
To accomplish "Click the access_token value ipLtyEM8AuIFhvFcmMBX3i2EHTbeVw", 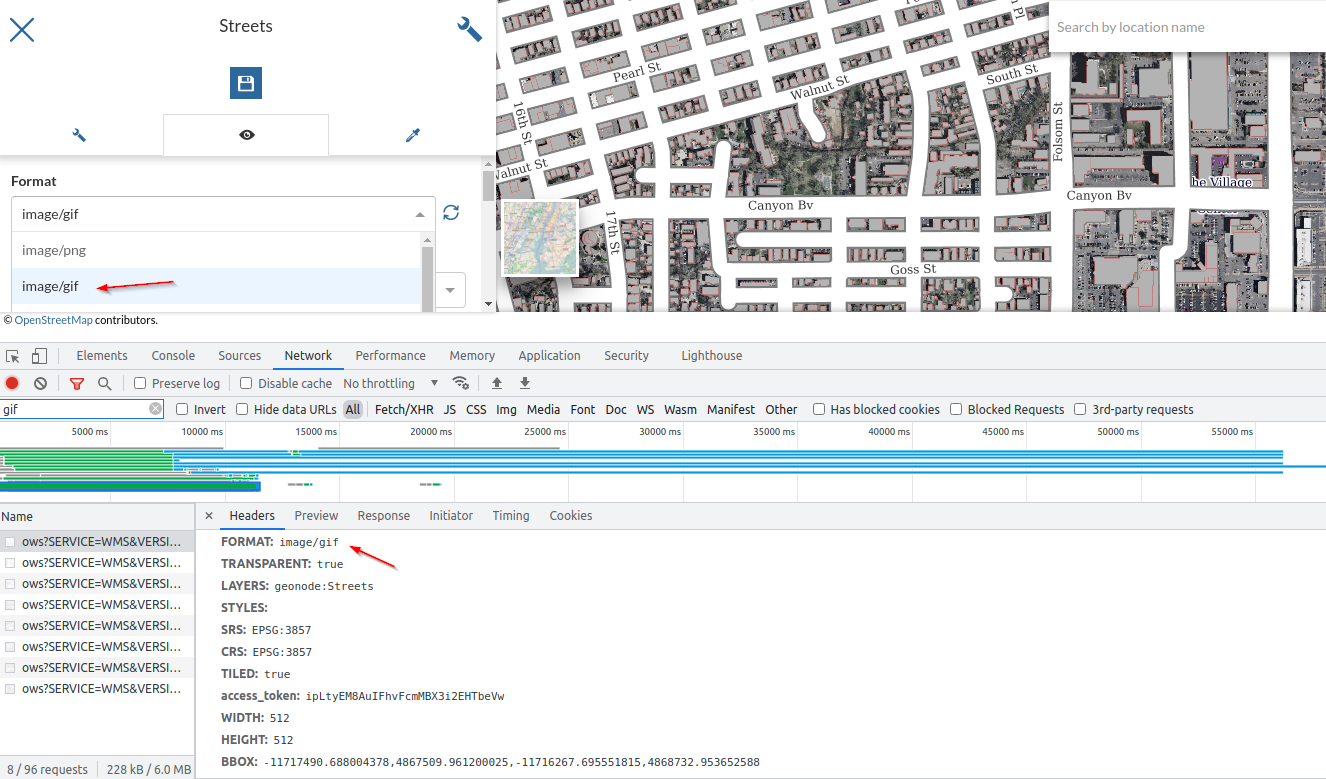I will click(x=405, y=696).
